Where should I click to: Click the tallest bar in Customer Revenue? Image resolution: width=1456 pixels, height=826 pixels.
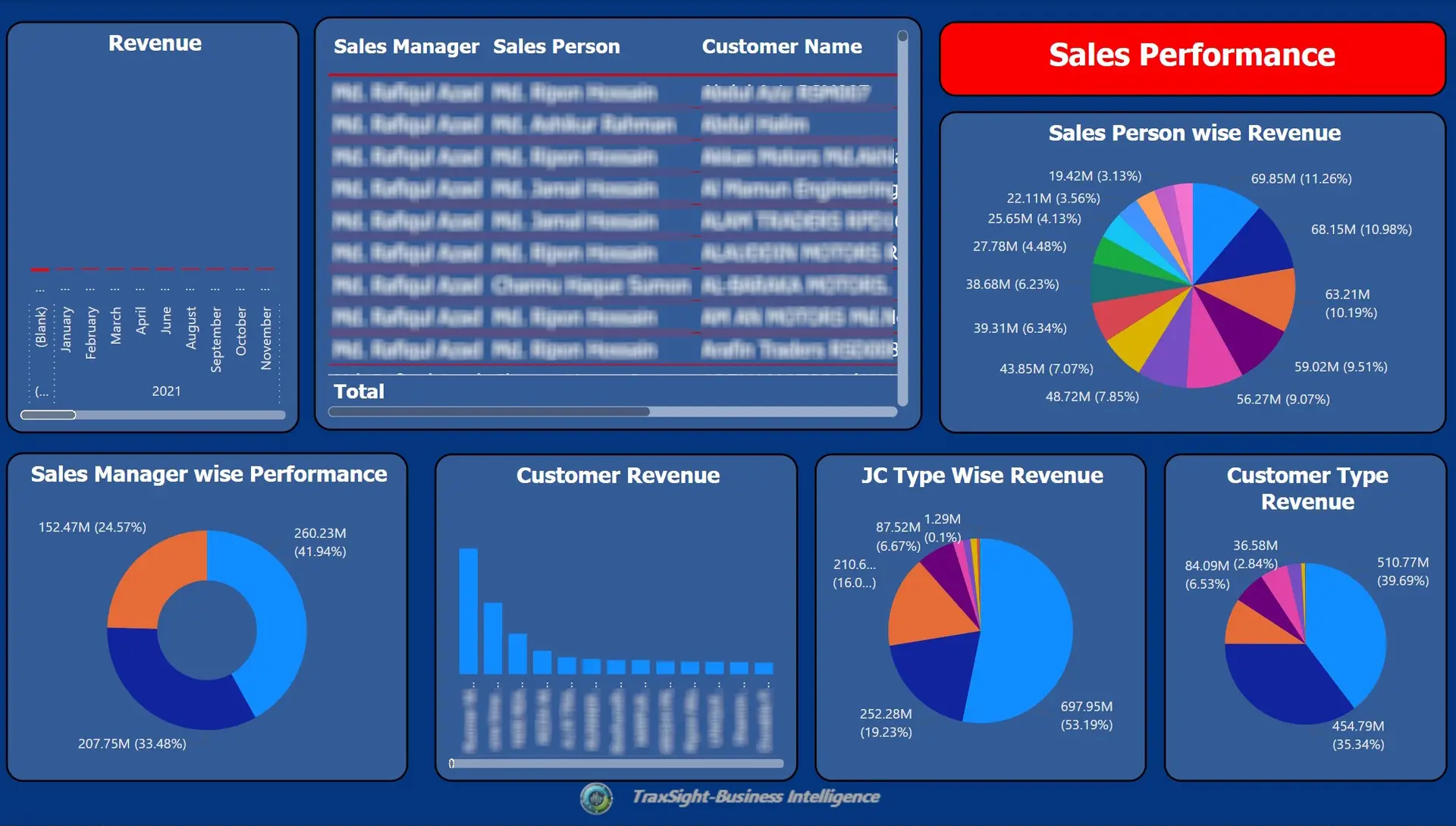468,611
